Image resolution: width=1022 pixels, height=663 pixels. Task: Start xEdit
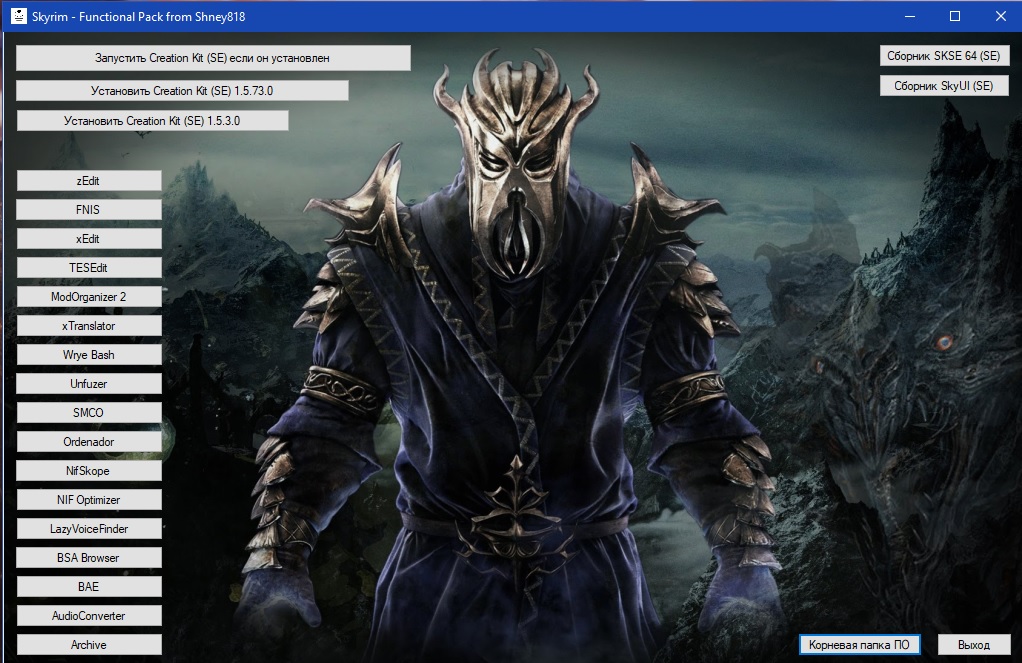tap(89, 239)
